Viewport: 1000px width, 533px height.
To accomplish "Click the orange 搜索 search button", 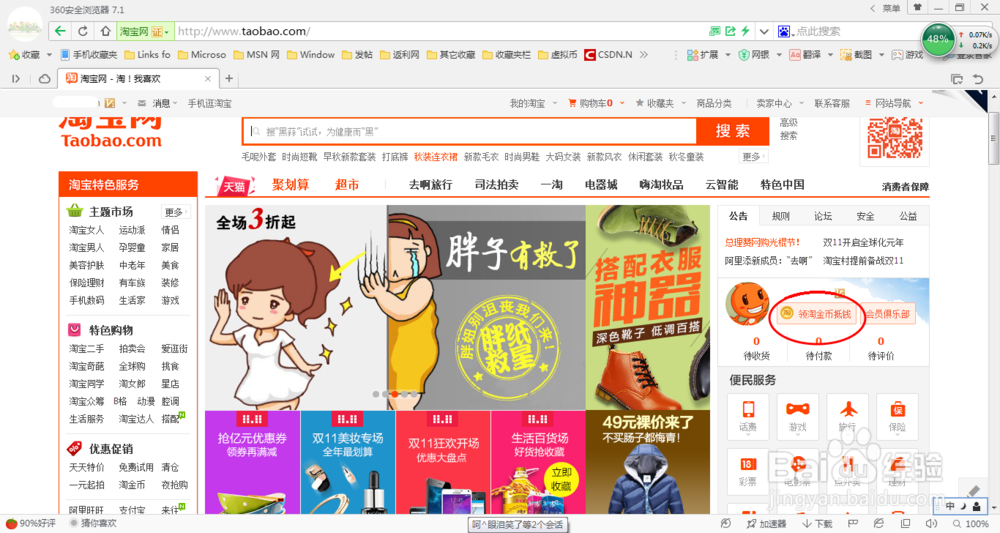I will (732, 131).
